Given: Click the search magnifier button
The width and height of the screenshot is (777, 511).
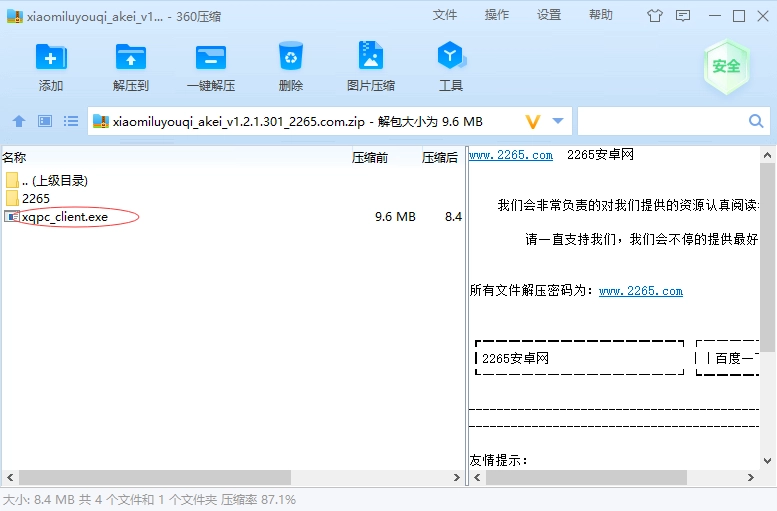Looking at the screenshot, I should pos(756,121).
